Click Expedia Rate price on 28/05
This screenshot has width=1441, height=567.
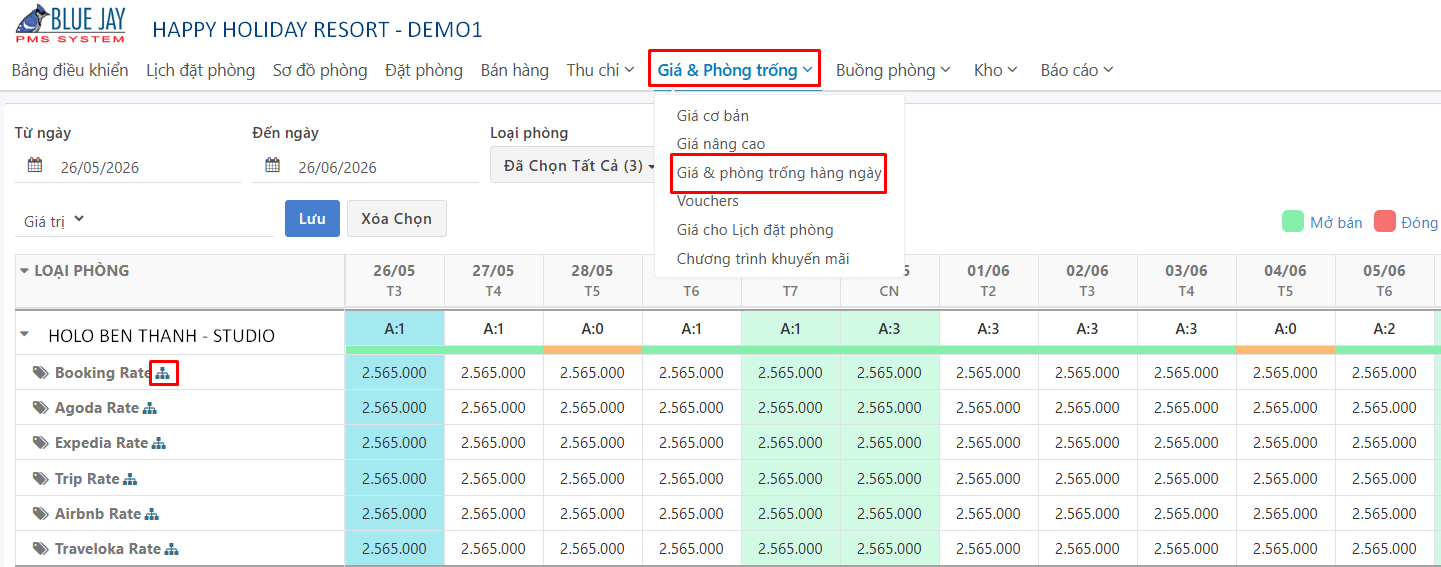pos(592,443)
